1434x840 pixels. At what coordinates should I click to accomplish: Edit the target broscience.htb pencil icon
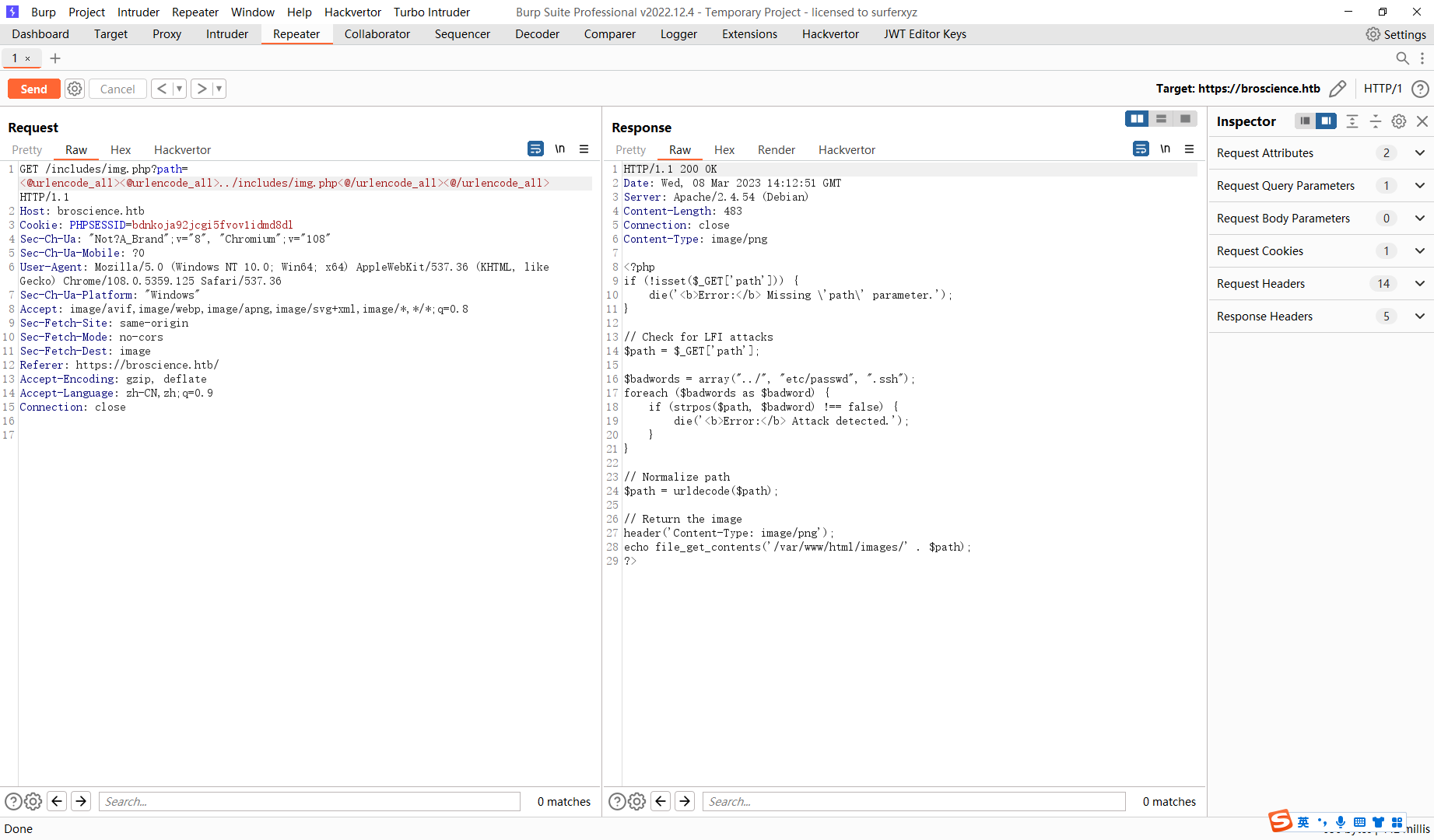[x=1338, y=89]
